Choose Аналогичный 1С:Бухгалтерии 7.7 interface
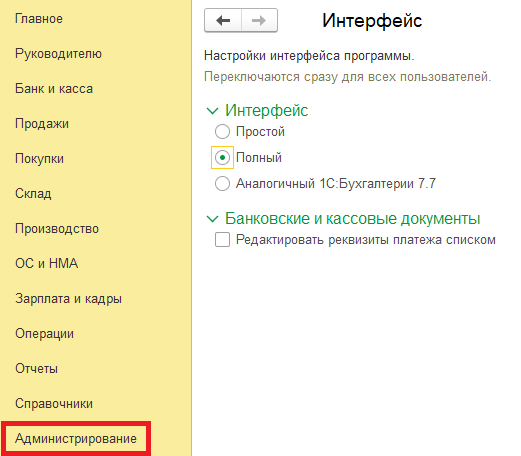The height and width of the screenshot is (456, 521). 222,183
